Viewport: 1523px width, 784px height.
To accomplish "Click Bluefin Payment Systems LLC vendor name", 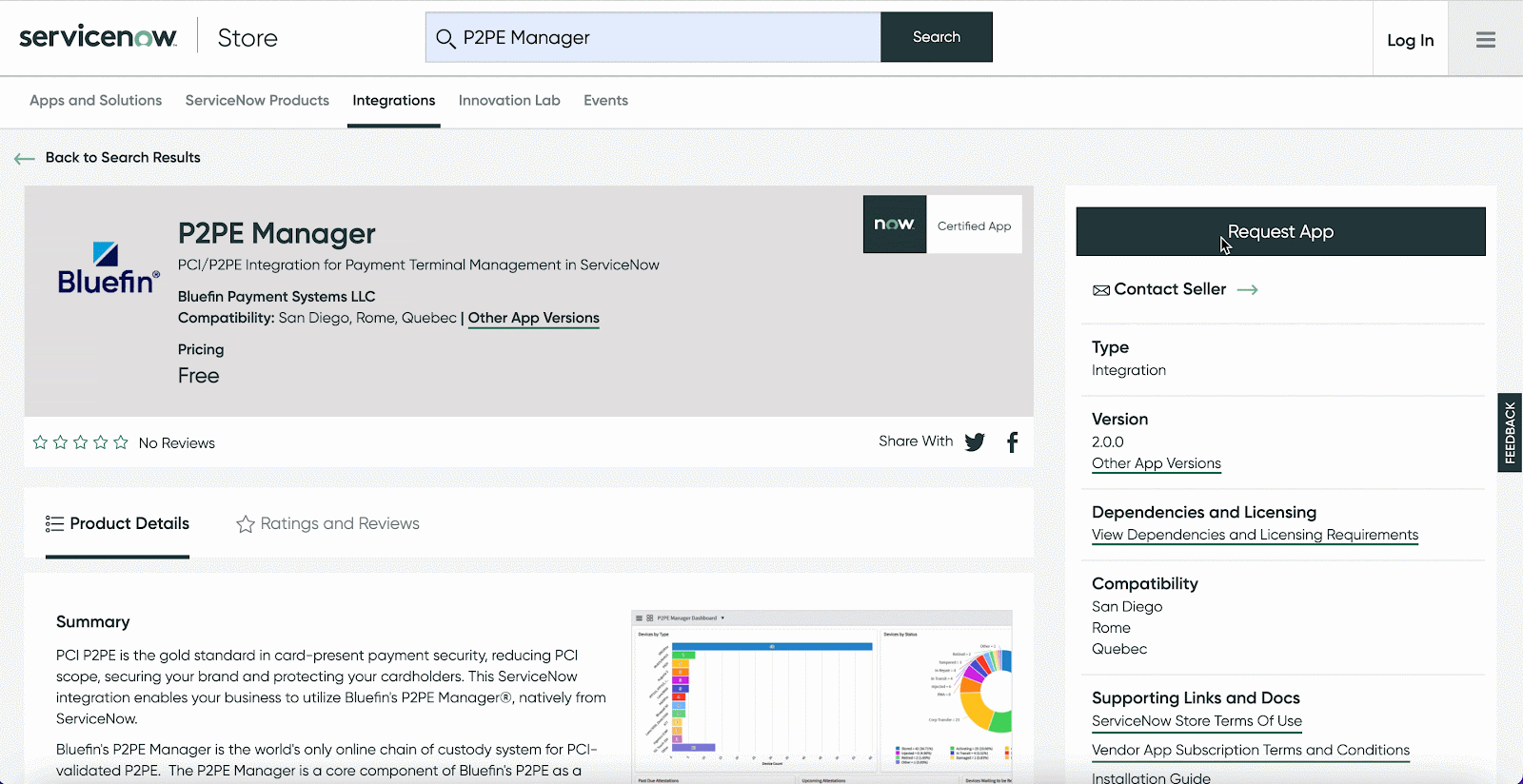I will [x=277, y=296].
